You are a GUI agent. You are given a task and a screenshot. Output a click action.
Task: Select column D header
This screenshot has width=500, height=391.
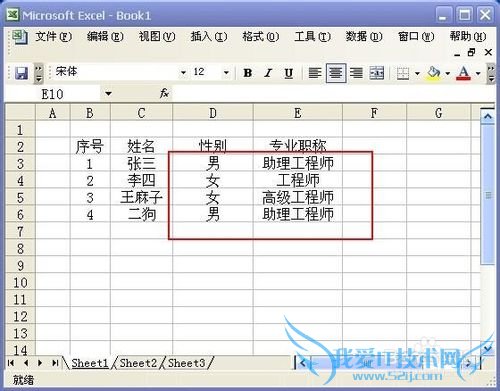213,113
